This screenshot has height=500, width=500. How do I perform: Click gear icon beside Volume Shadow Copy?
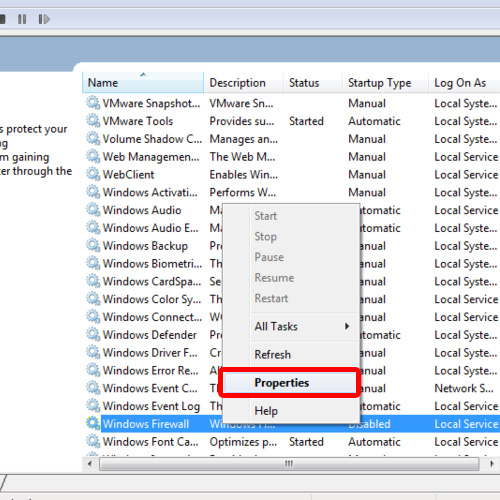[x=93, y=138]
